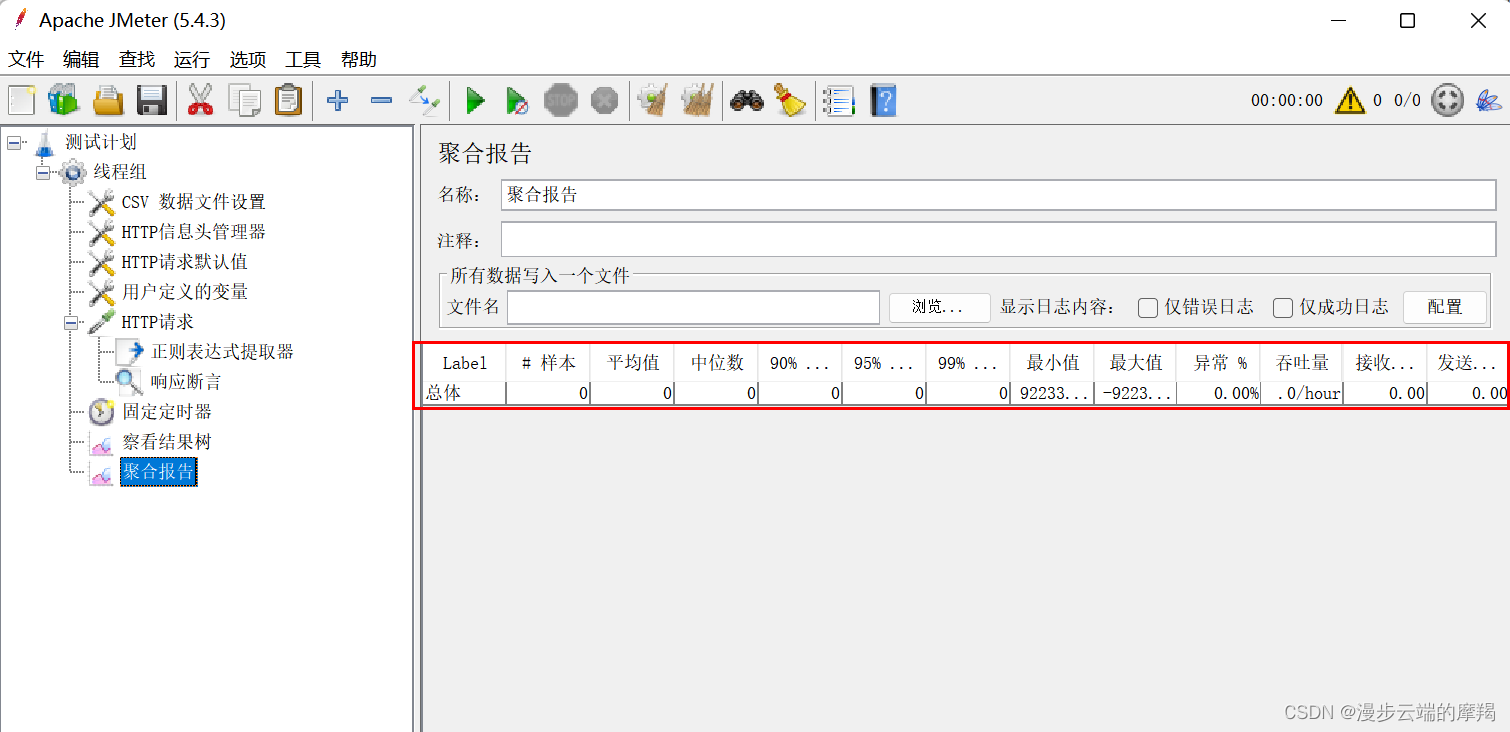Open the 文件 menu
The width and height of the screenshot is (1510, 732).
tap(26, 60)
